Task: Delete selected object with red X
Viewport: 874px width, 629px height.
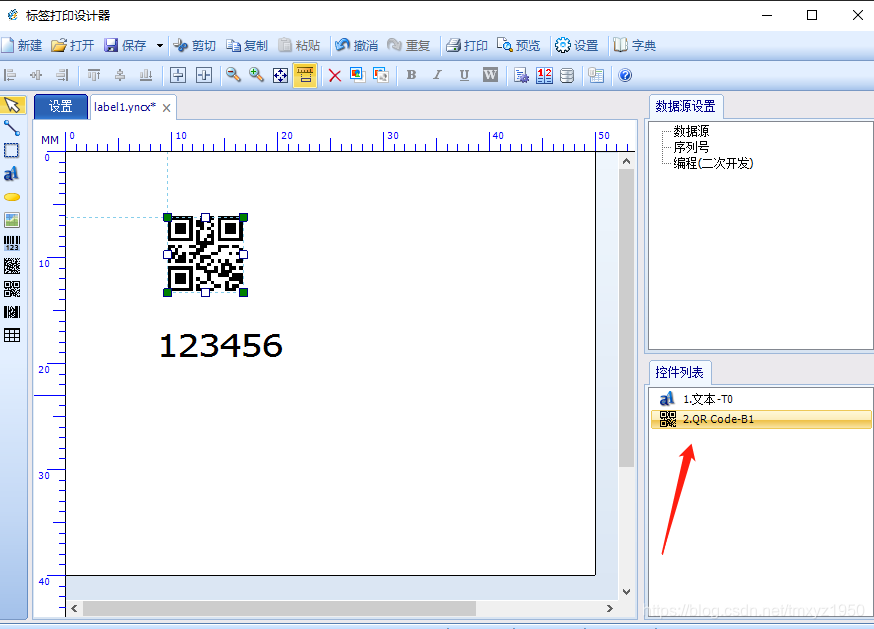Action: (x=334, y=75)
